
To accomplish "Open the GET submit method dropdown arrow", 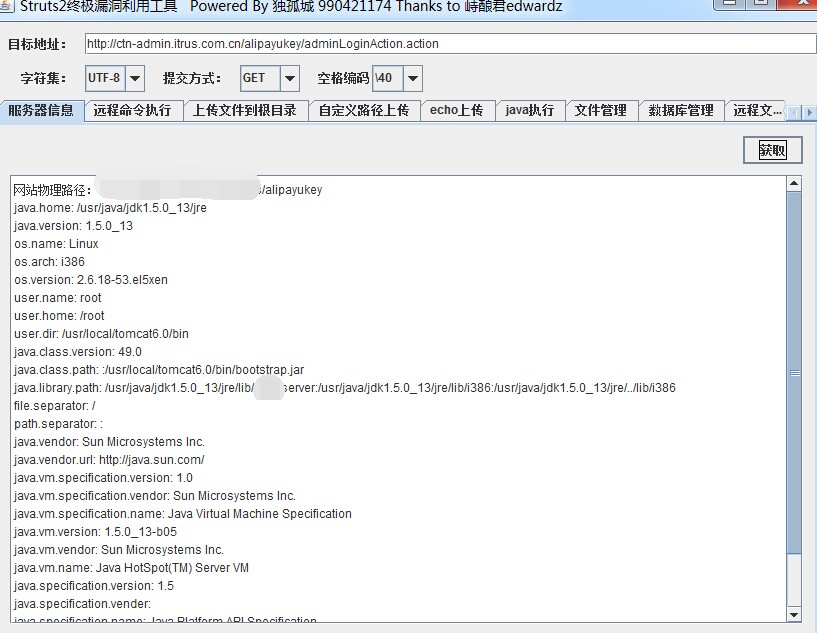I will pyautogui.click(x=290, y=78).
